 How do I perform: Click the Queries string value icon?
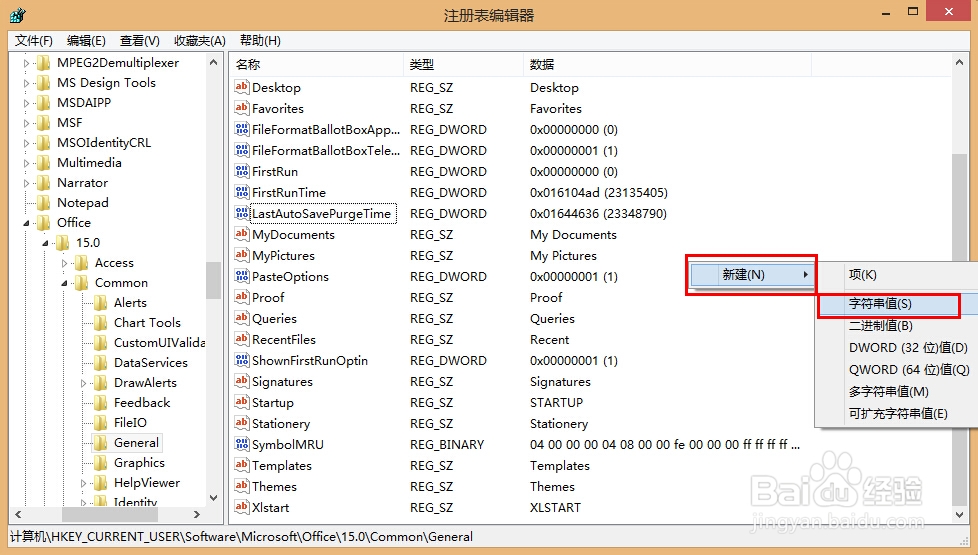241,318
